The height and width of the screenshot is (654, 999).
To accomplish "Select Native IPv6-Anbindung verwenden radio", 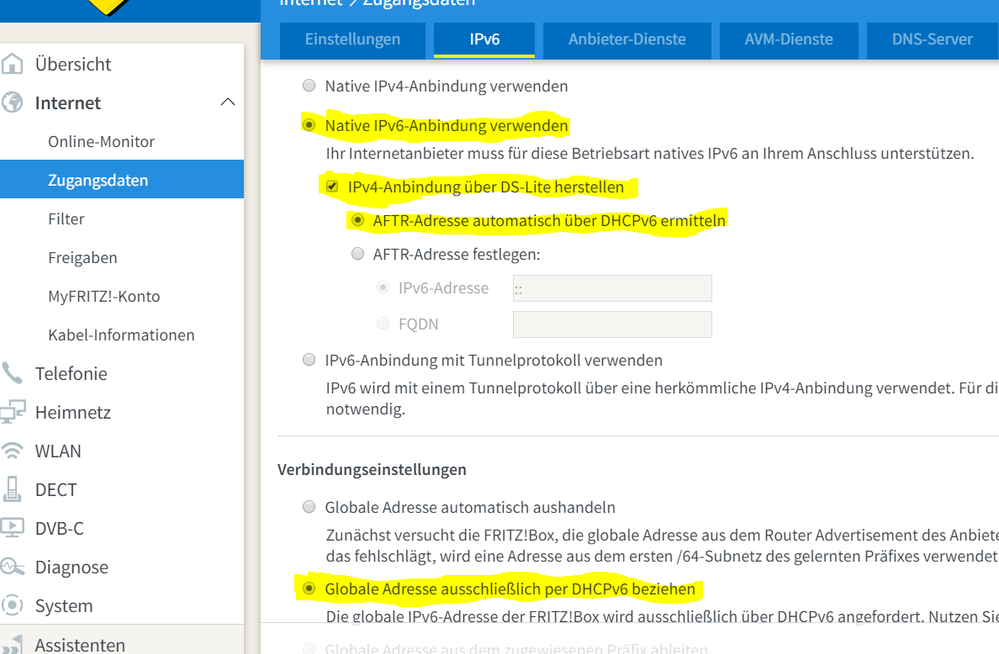I will pyautogui.click(x=309, y=125).
